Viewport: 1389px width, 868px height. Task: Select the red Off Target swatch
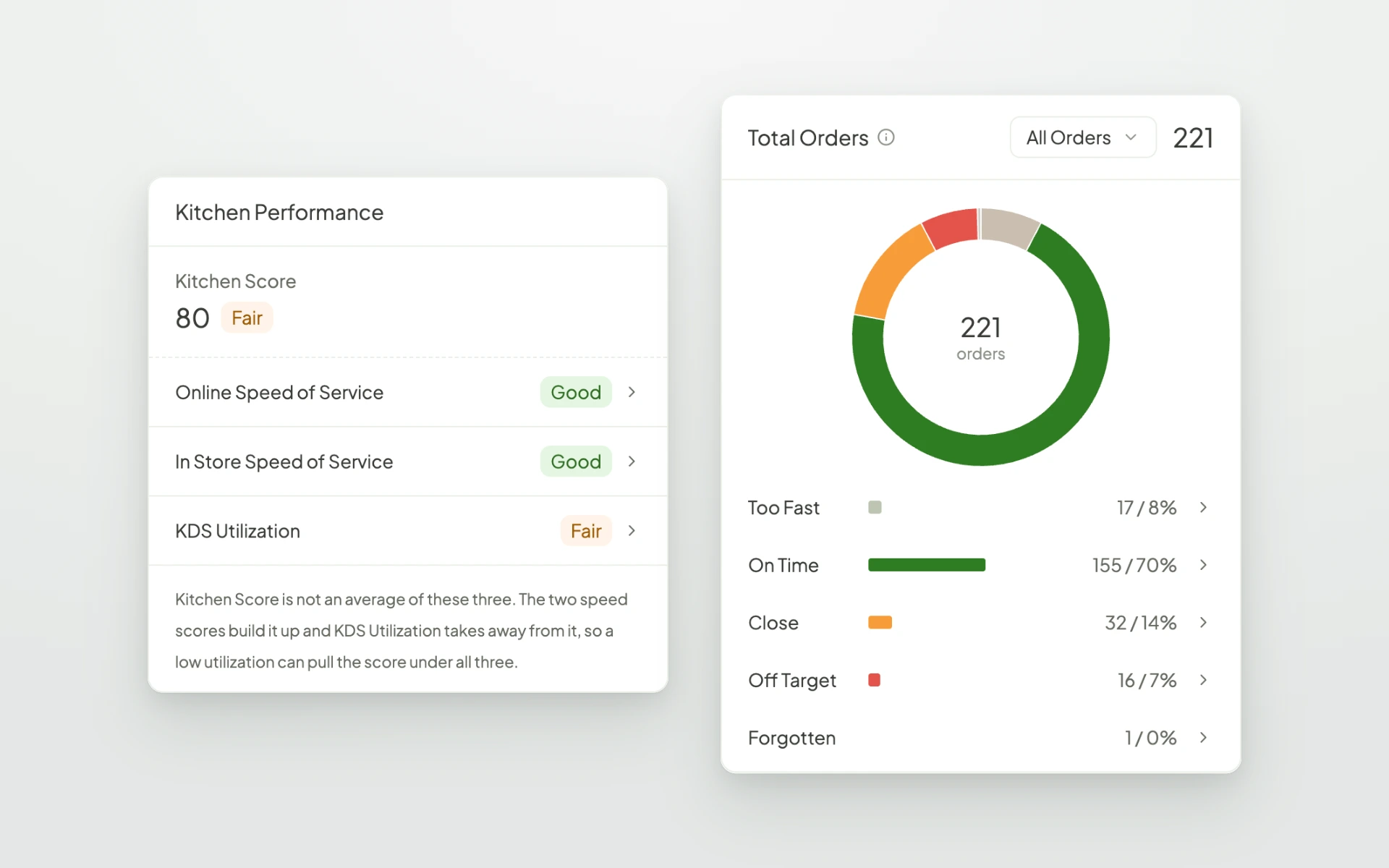tap(874, 680)
